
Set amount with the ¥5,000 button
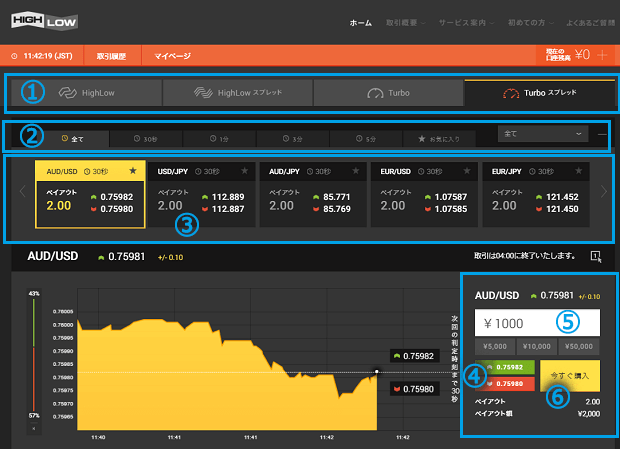pyautogui.click(x=495, y=347)
